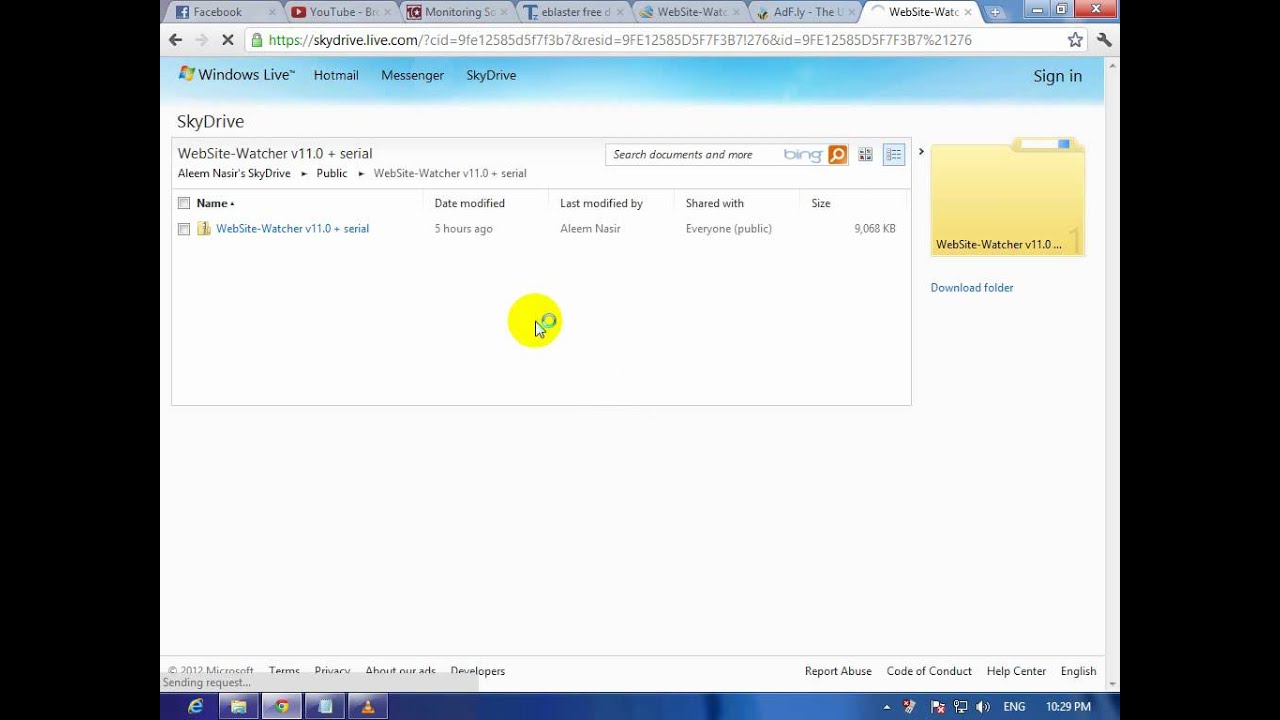Click the Report Abuse footer link
The height and width of the screenshot is (720, 1280).
(x=838, y=671)
